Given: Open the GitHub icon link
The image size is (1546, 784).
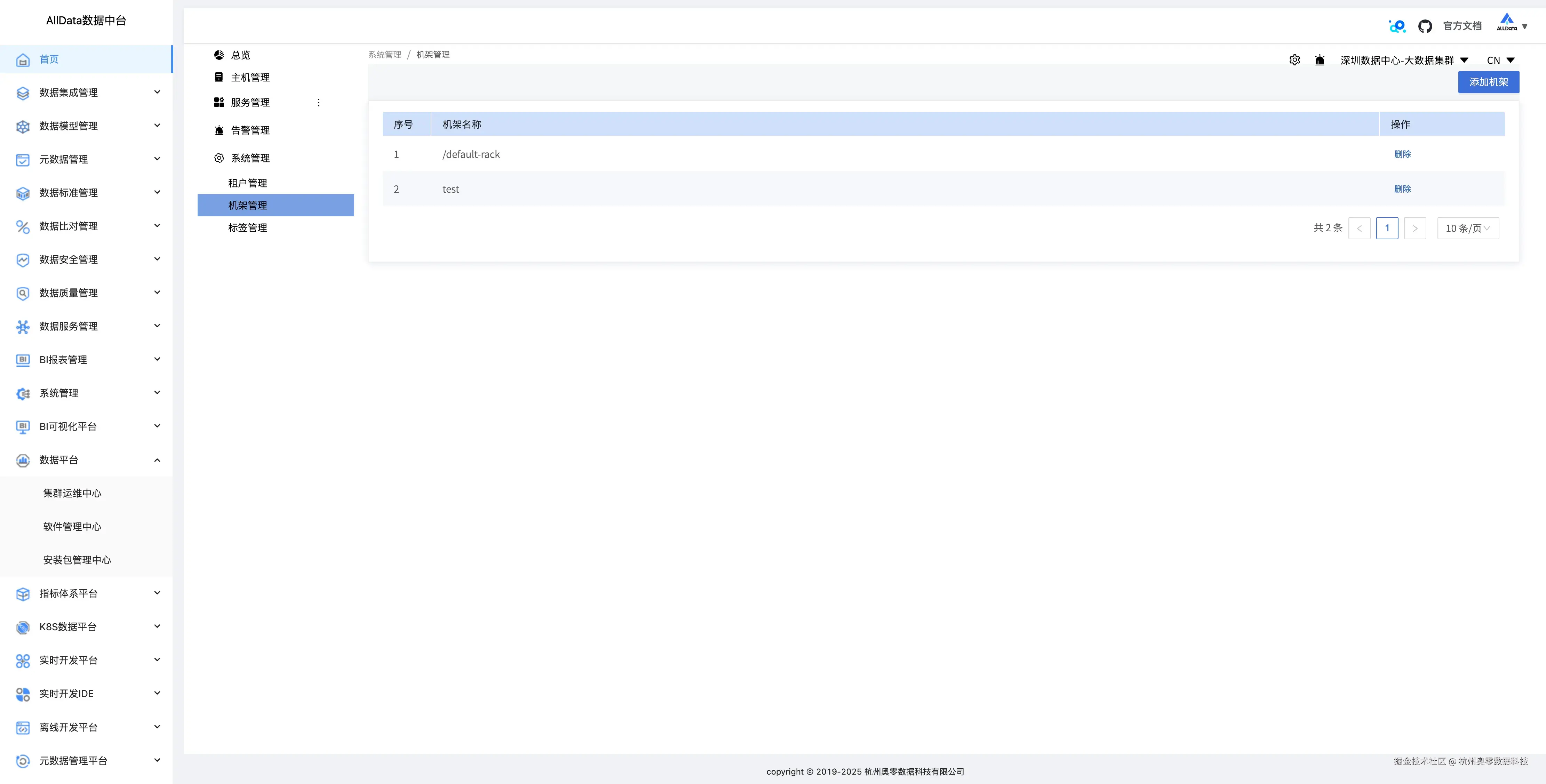Looking at the screenshot, I should tap(1425, 26).
